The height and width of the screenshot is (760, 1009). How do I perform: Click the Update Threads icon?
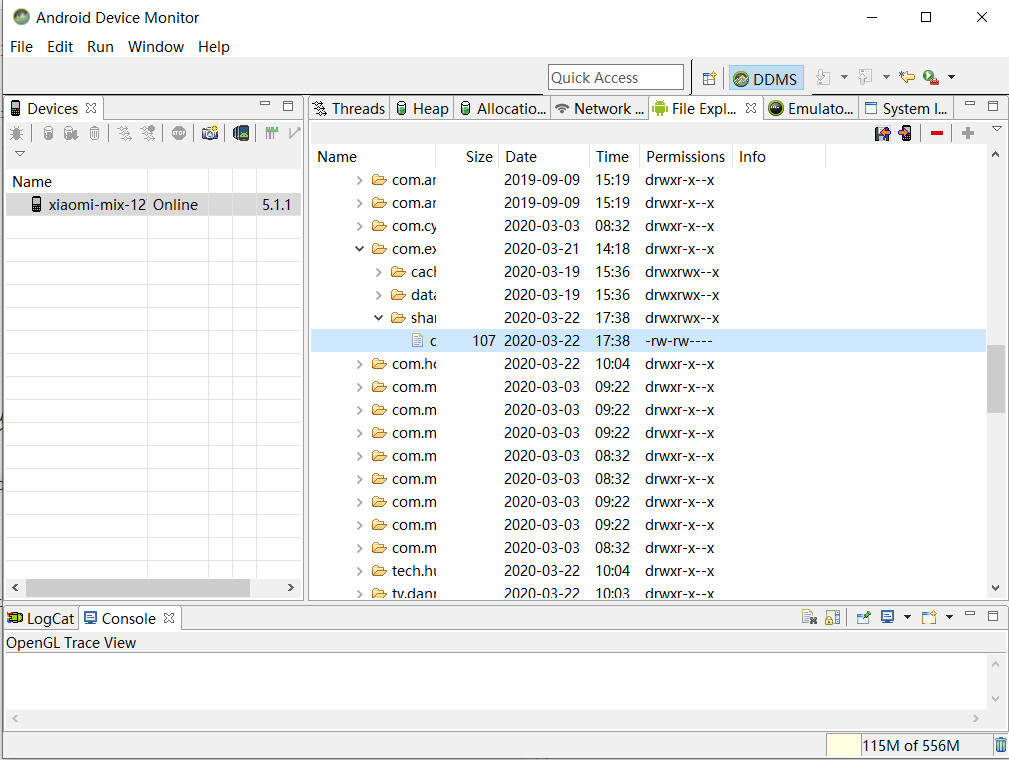tap(124, 133)
